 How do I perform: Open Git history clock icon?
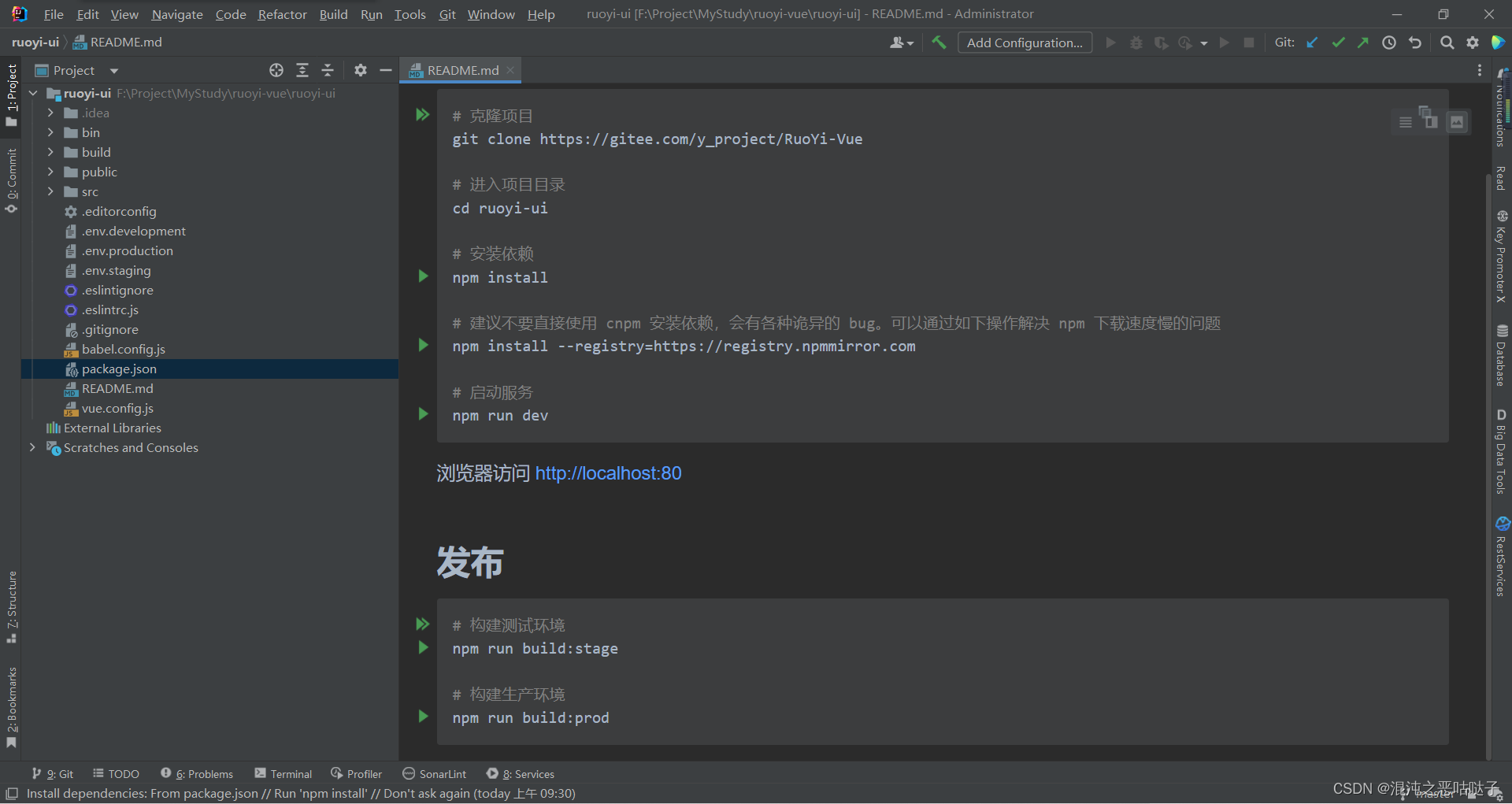tap(1389, 43)
